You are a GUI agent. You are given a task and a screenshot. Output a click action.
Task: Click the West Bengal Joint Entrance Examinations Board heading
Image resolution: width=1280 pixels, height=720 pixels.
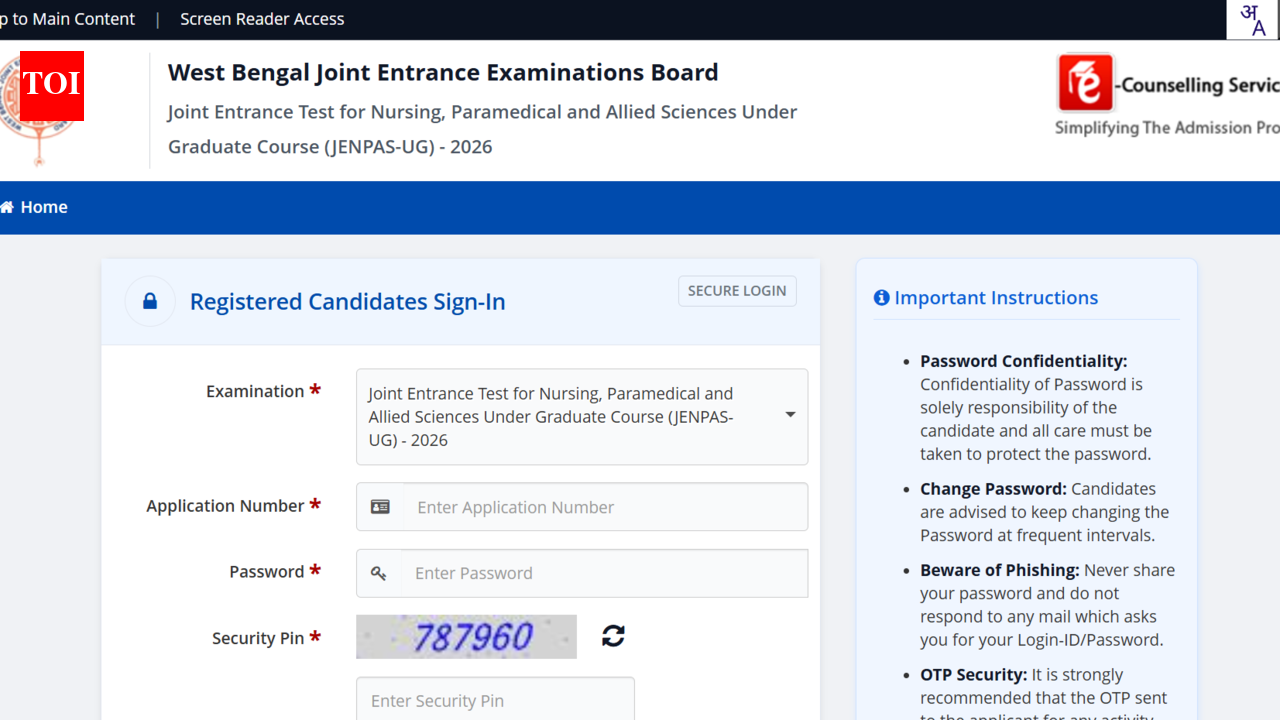point(443,73)
